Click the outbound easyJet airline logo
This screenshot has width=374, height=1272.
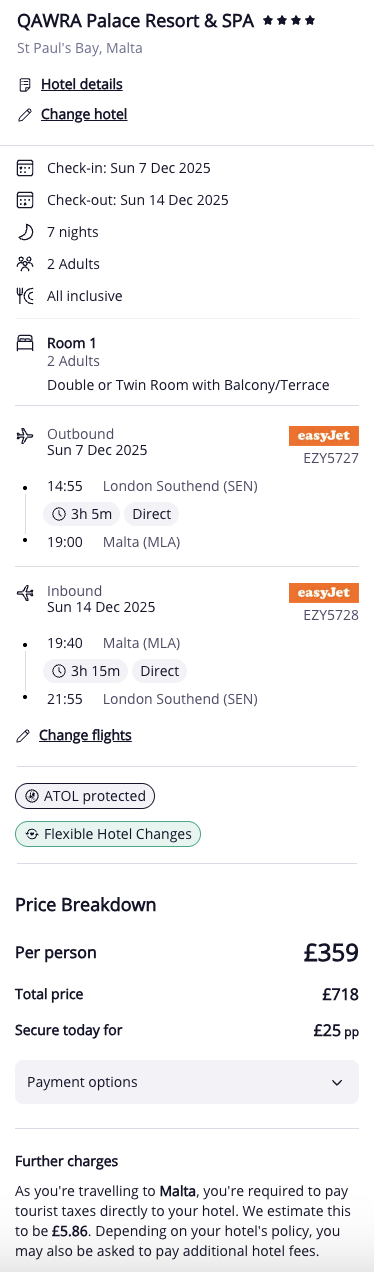pos(324,436)
